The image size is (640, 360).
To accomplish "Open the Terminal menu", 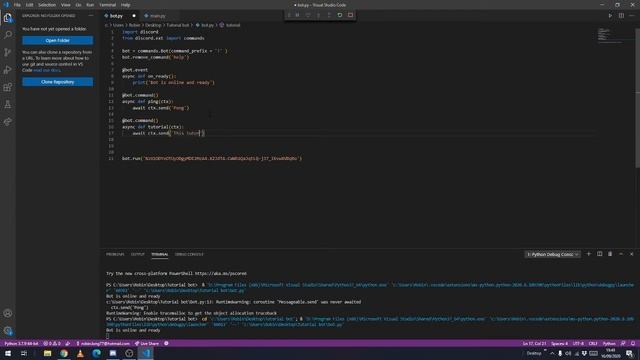I will 108,5.
